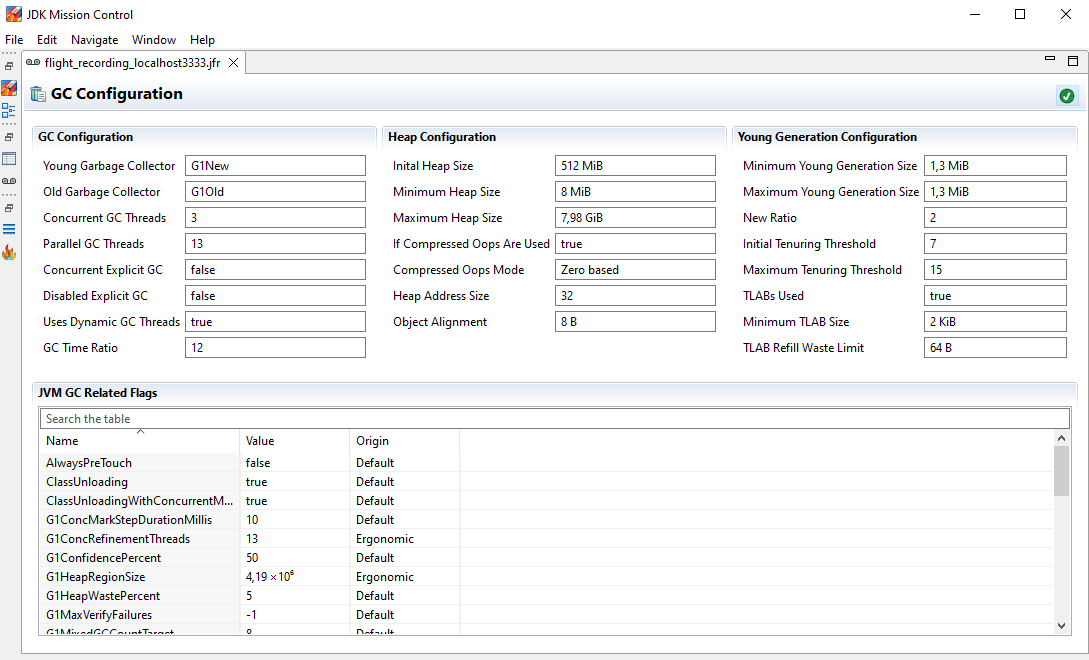The image size is (1089, 660).
Task: Click the flags table scrollbar up arrow
Action: click(x=1061, y=438)
